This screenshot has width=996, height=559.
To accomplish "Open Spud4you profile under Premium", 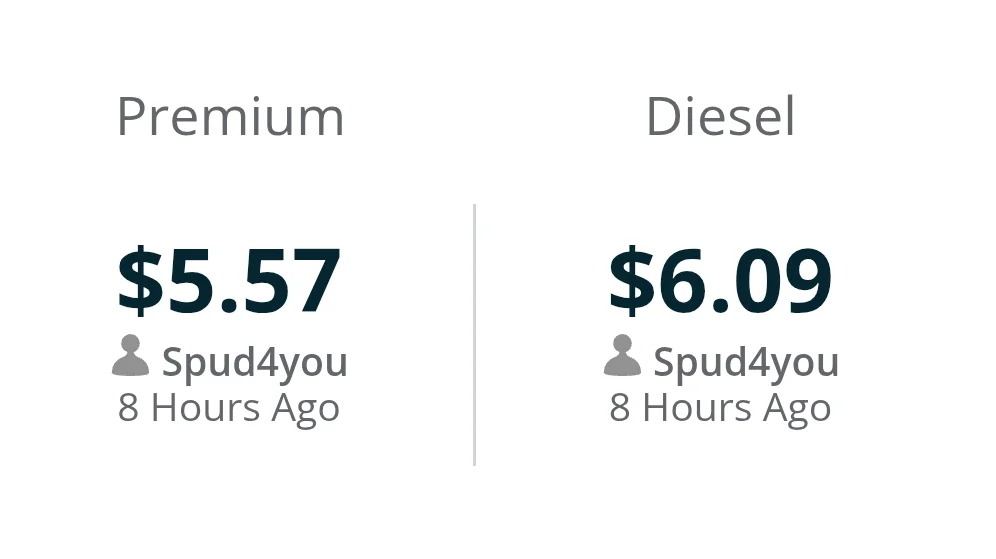I will [254, 362].
